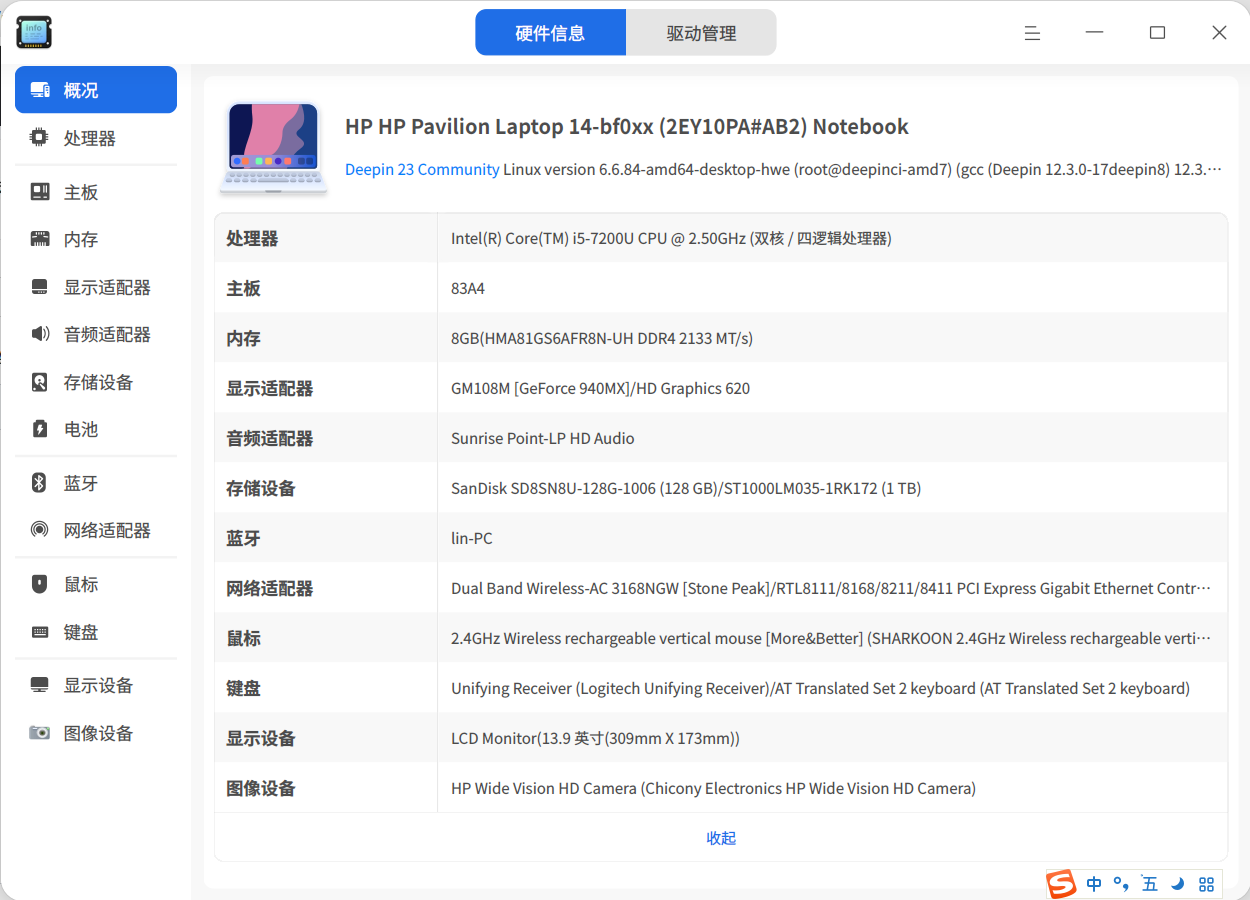Click the moon icon in IME bar

click(1178, 884)
